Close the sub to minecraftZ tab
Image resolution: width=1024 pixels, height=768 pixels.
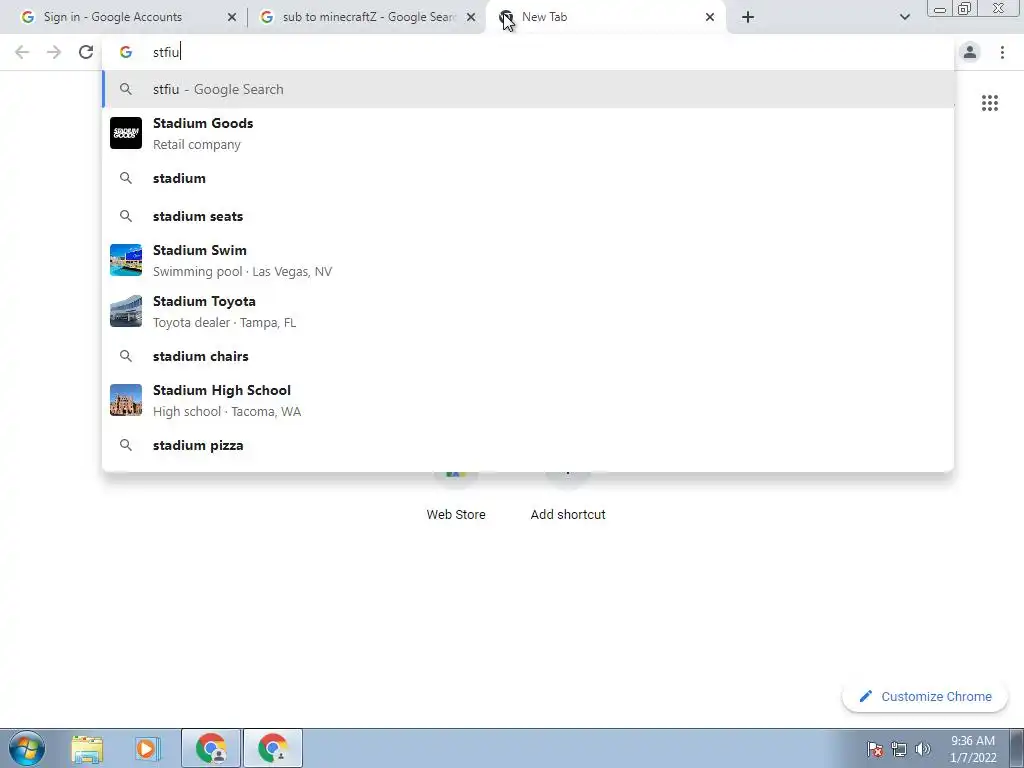[x=471, y=17]
